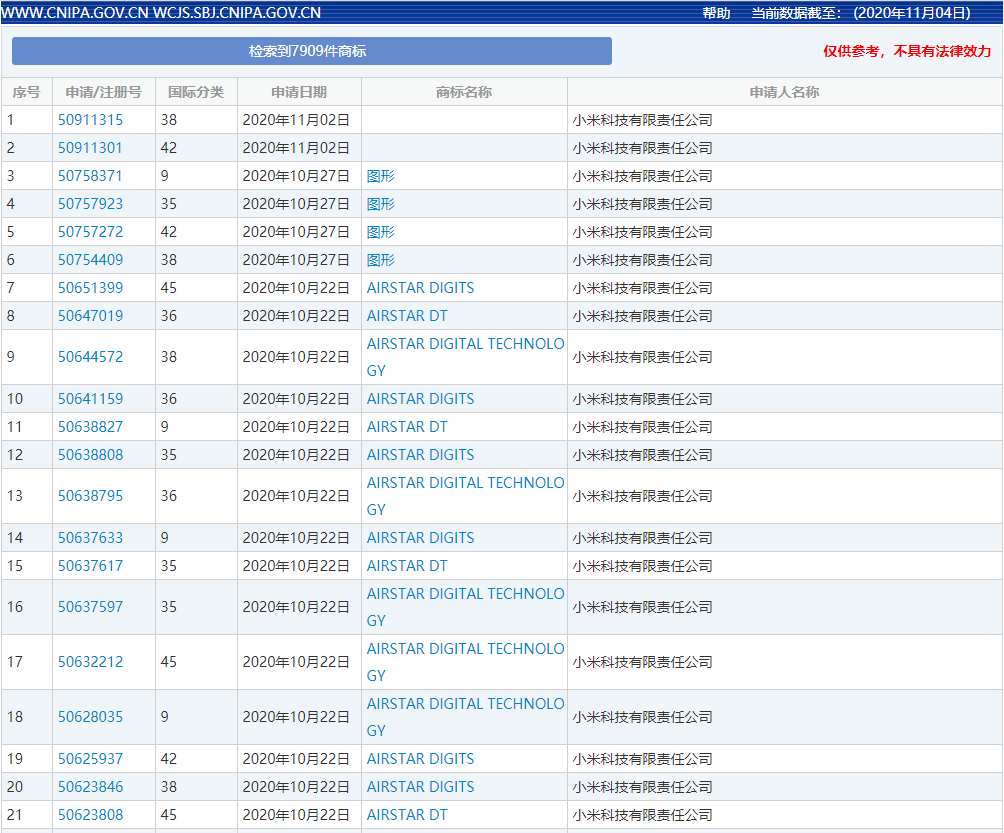Open AIRSTAR DT trademark in row 21

click(x=407, y=815)
